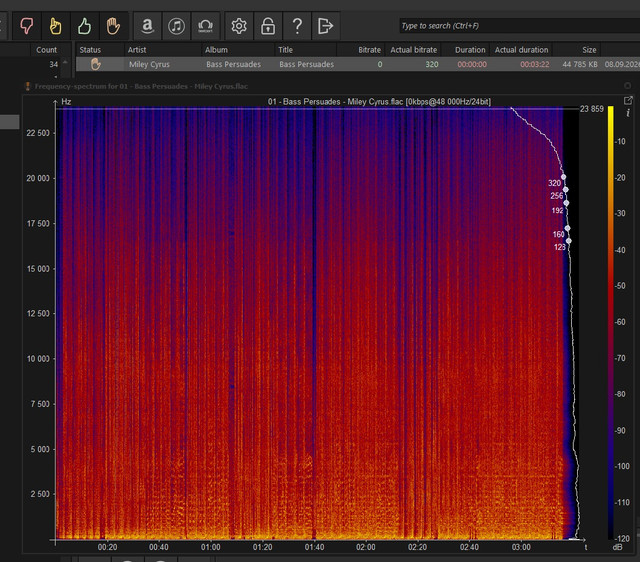640x562 pixels.
Task: Open spectrum in external window icon
Action: coord(628,100)
